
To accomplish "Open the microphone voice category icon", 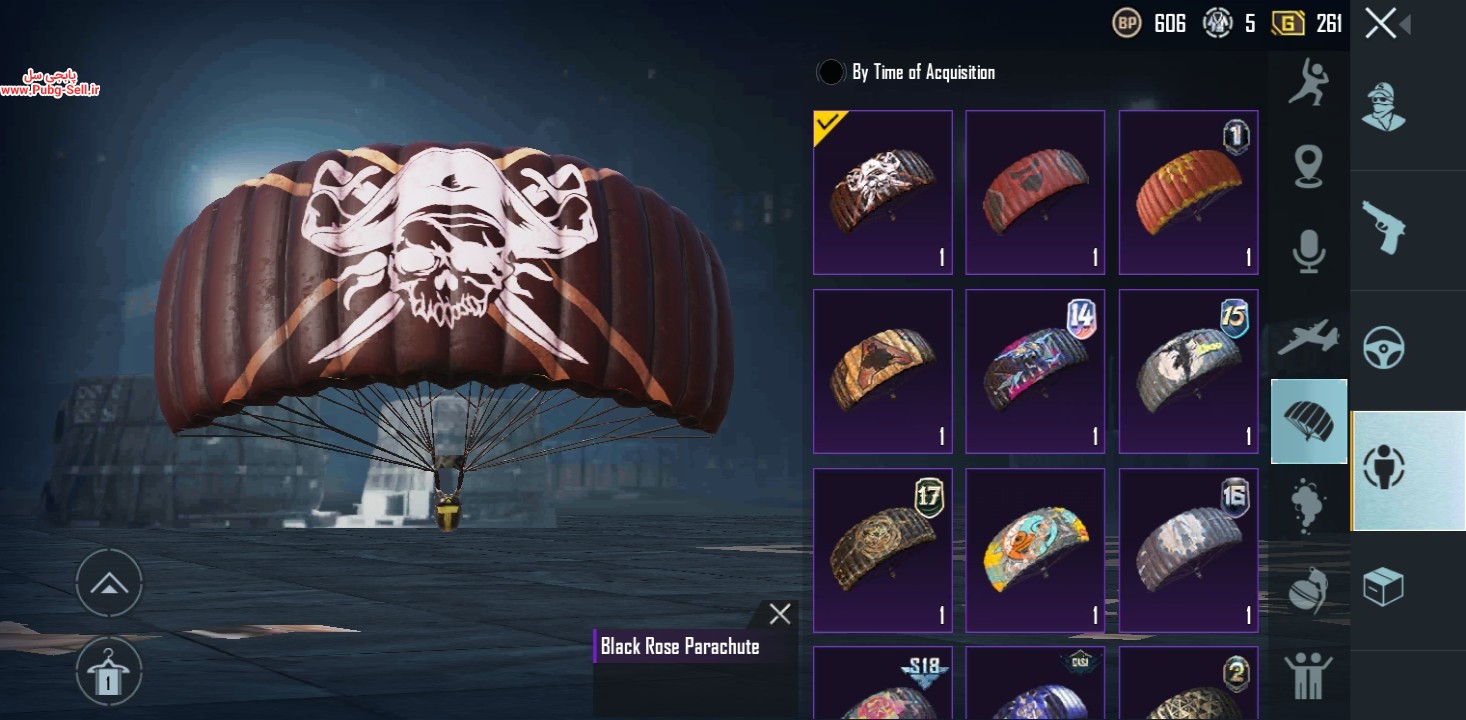I will point(1309,250).
